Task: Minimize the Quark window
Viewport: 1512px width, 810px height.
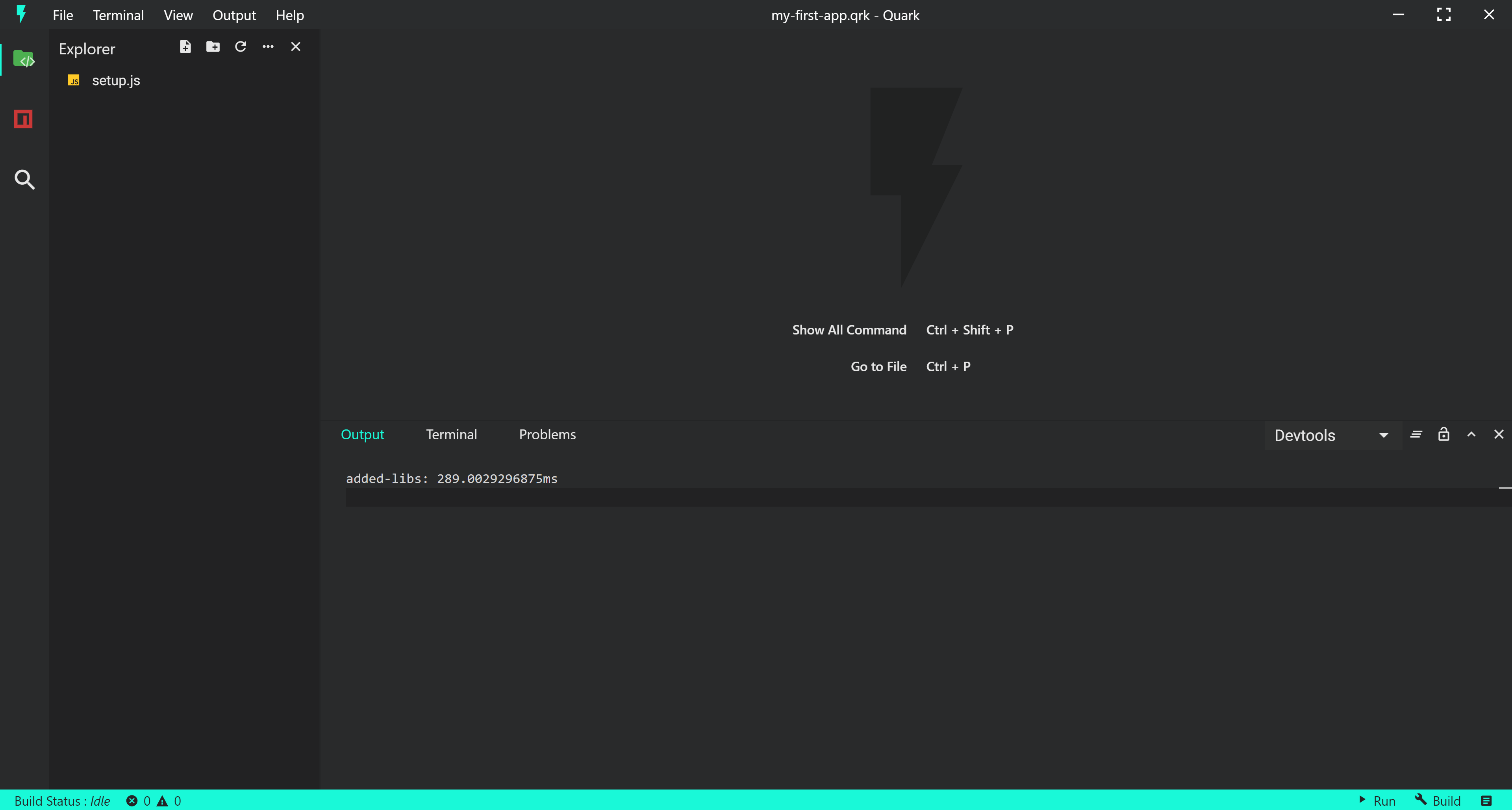Action: point(1399,15)
